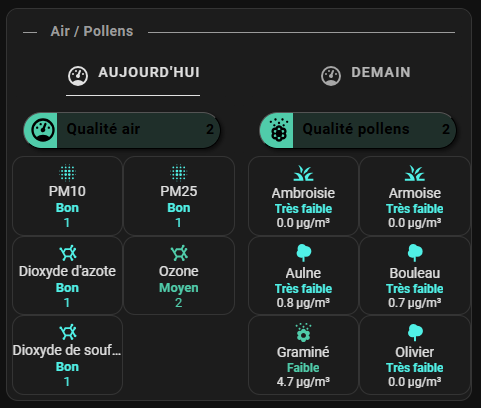Select the Aulne tree icon
Viewport: 481px width, 408px height.
(304, 253)
